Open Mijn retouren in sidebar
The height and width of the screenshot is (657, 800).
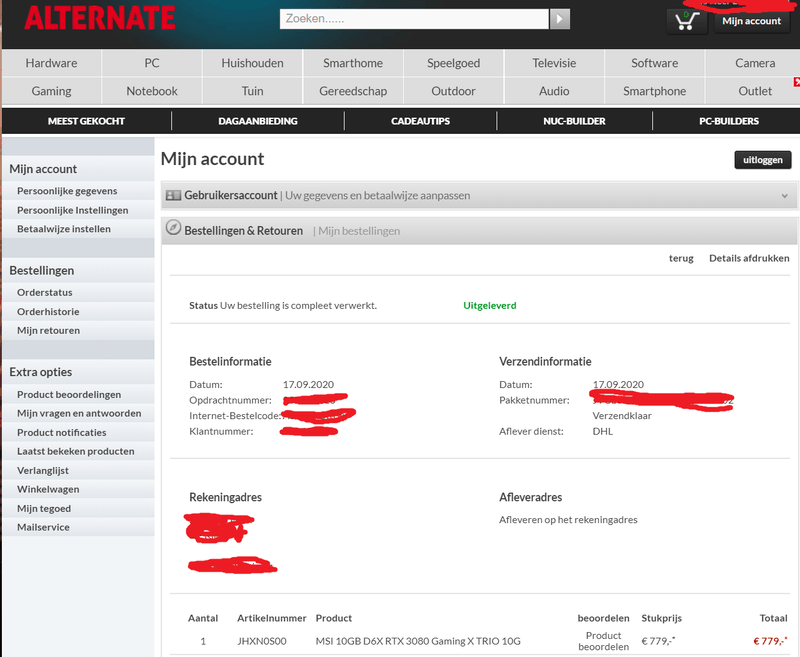coord(48,331)
